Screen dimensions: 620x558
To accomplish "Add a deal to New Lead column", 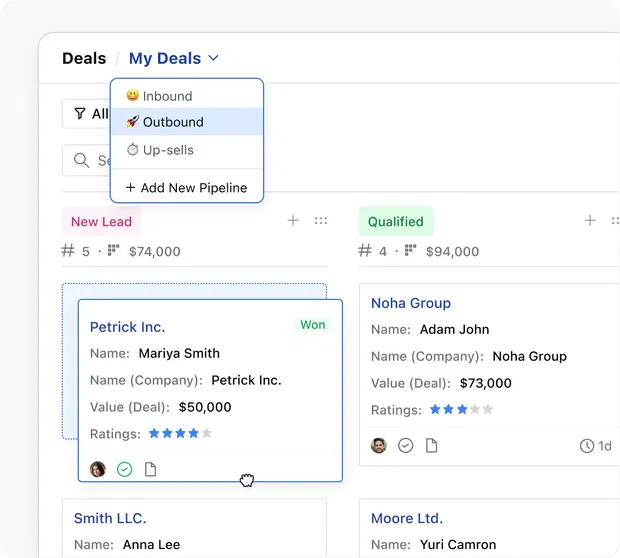I will (x=293, y=220).
